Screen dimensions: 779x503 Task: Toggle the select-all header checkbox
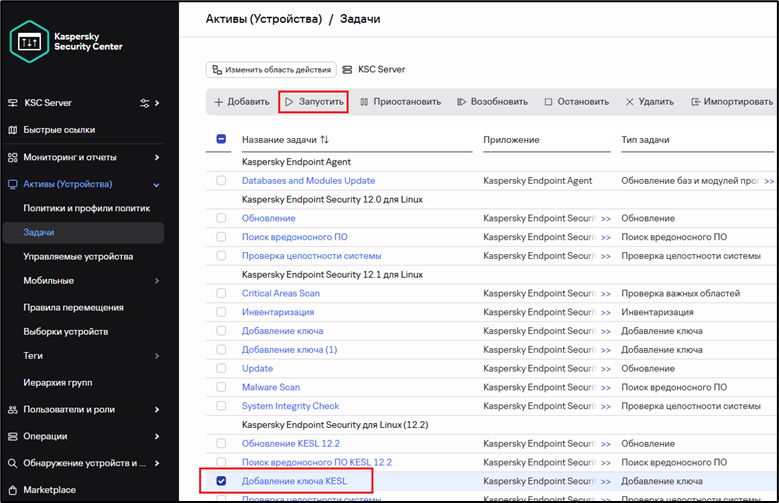221,139
